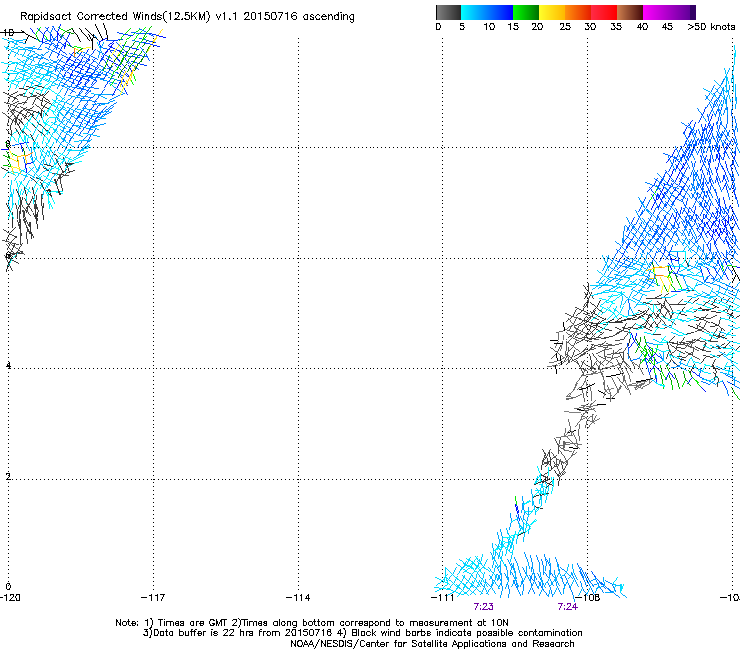Screen dimensions: 740x650
Task: Pick the yellow 20-25 knots legend segment
Action: tap(552, 12)
